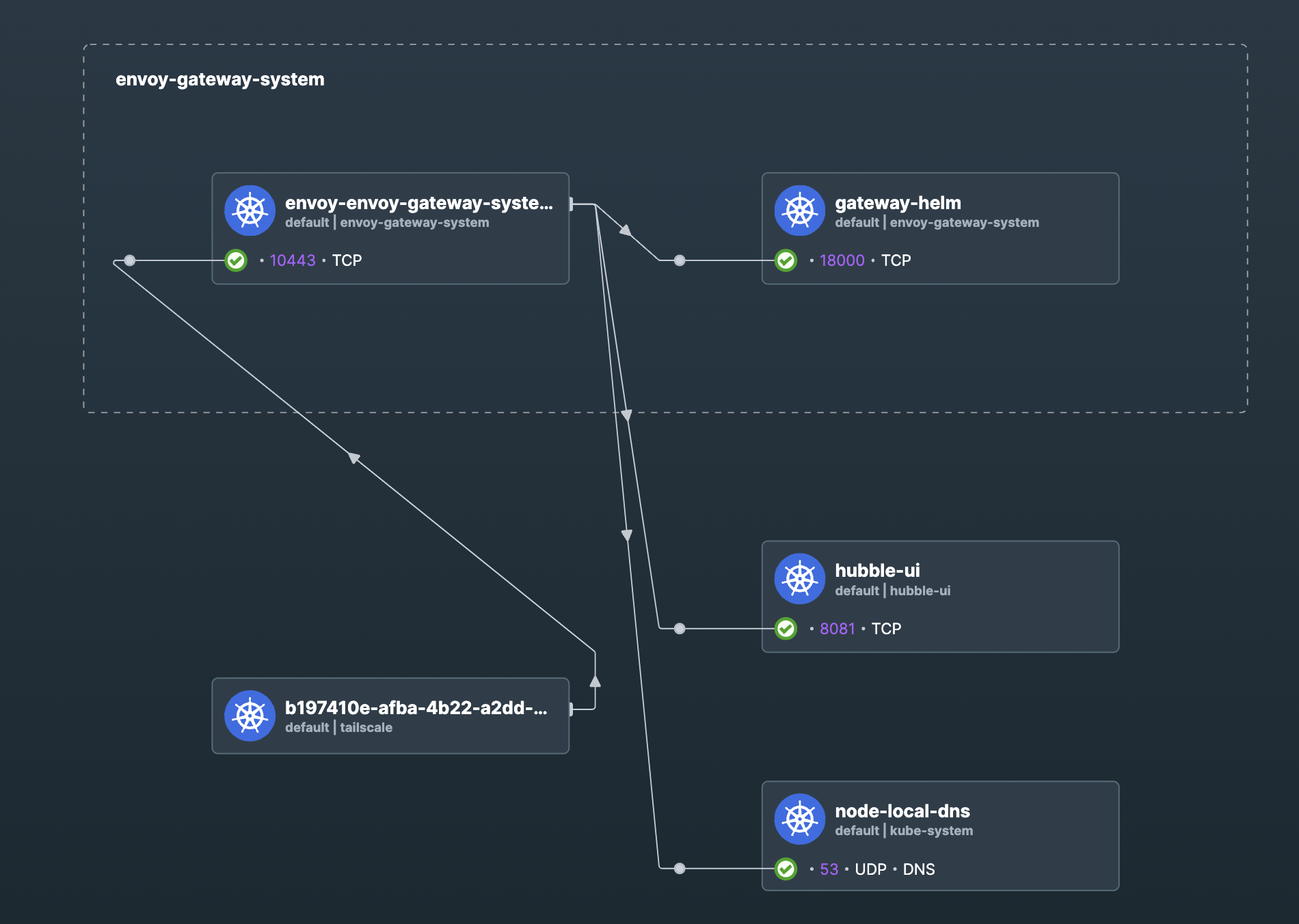Image resolution: width=1299 pixels, height=924 pixels.
Task: Click green check next to port 53
Action: coord(786,869)
